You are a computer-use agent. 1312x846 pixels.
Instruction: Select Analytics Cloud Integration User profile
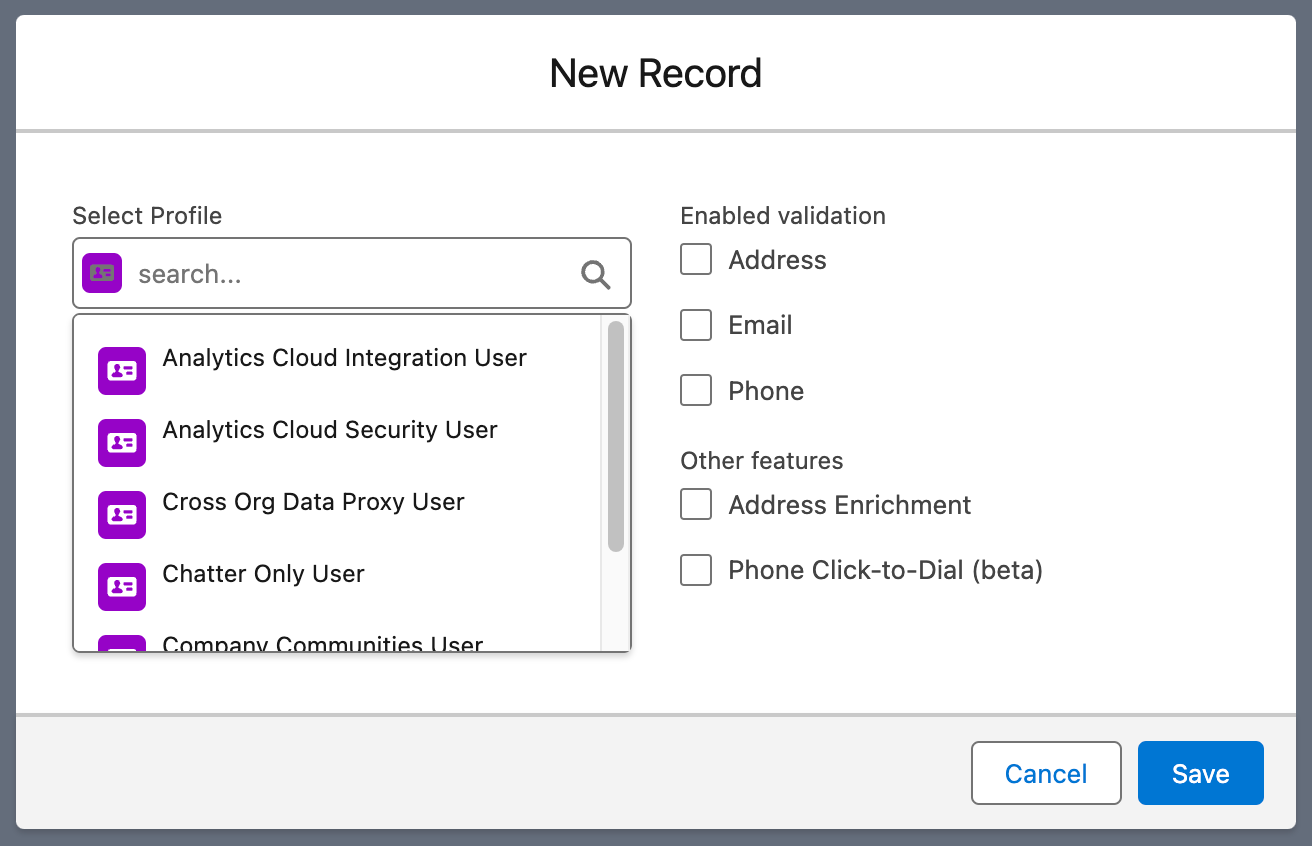338,370
